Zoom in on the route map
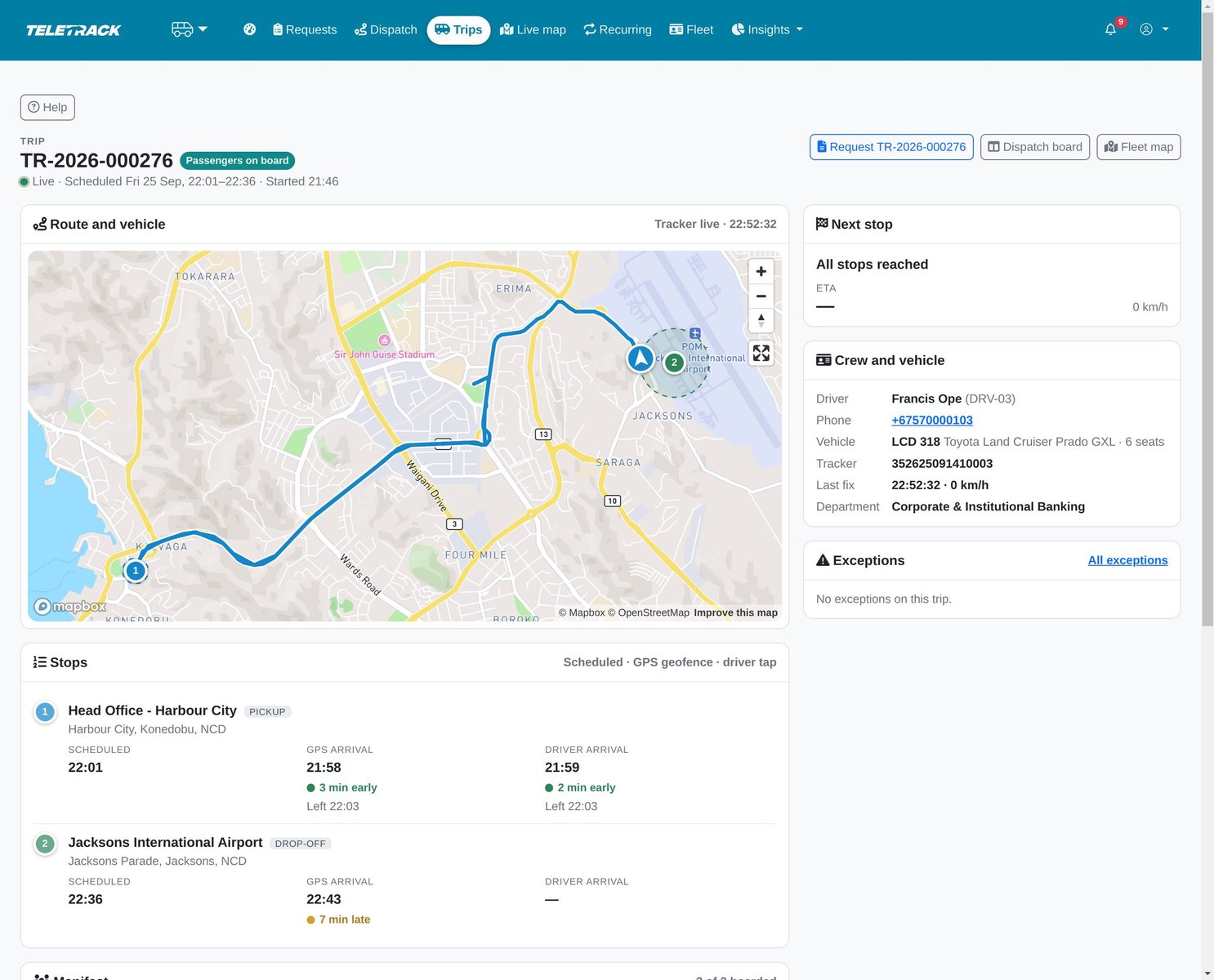Image resolution: width=1214 pixels, height=980 pixels. coord(761,271)
